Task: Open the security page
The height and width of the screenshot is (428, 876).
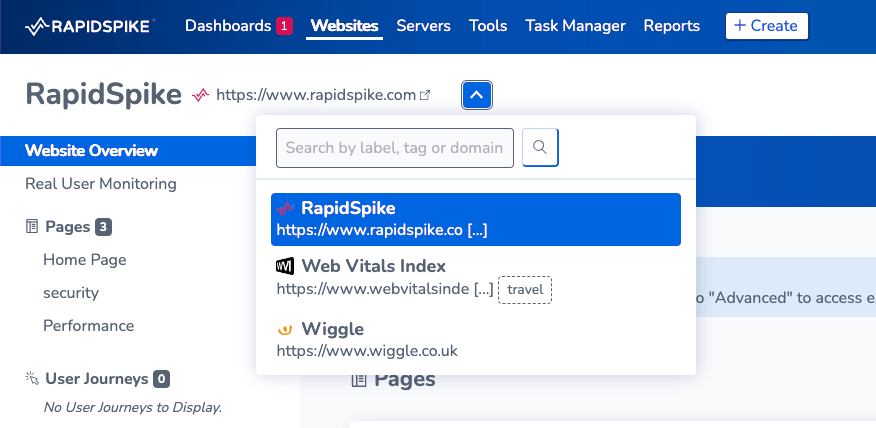Action: 71,293
